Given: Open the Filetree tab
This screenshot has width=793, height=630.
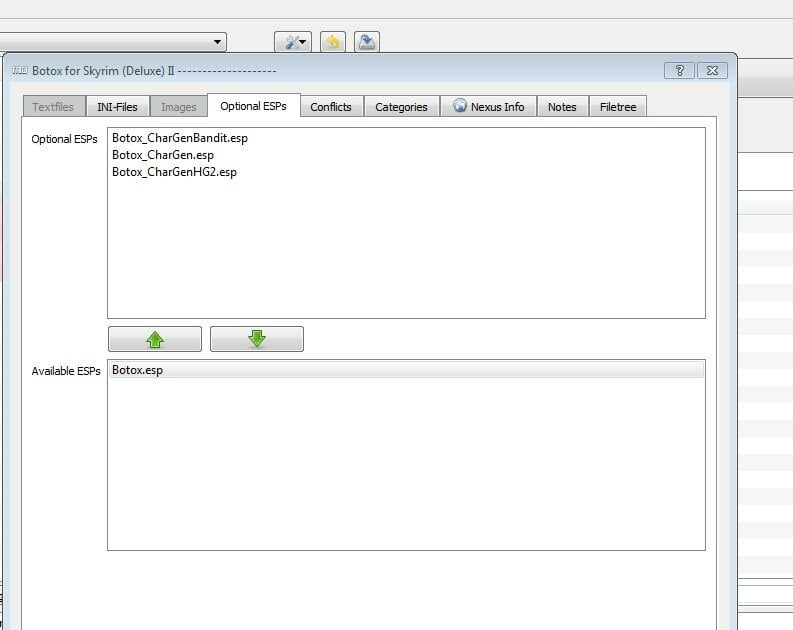Looking at the screenshot, I should pyautogui.click(x=618, y=107).
